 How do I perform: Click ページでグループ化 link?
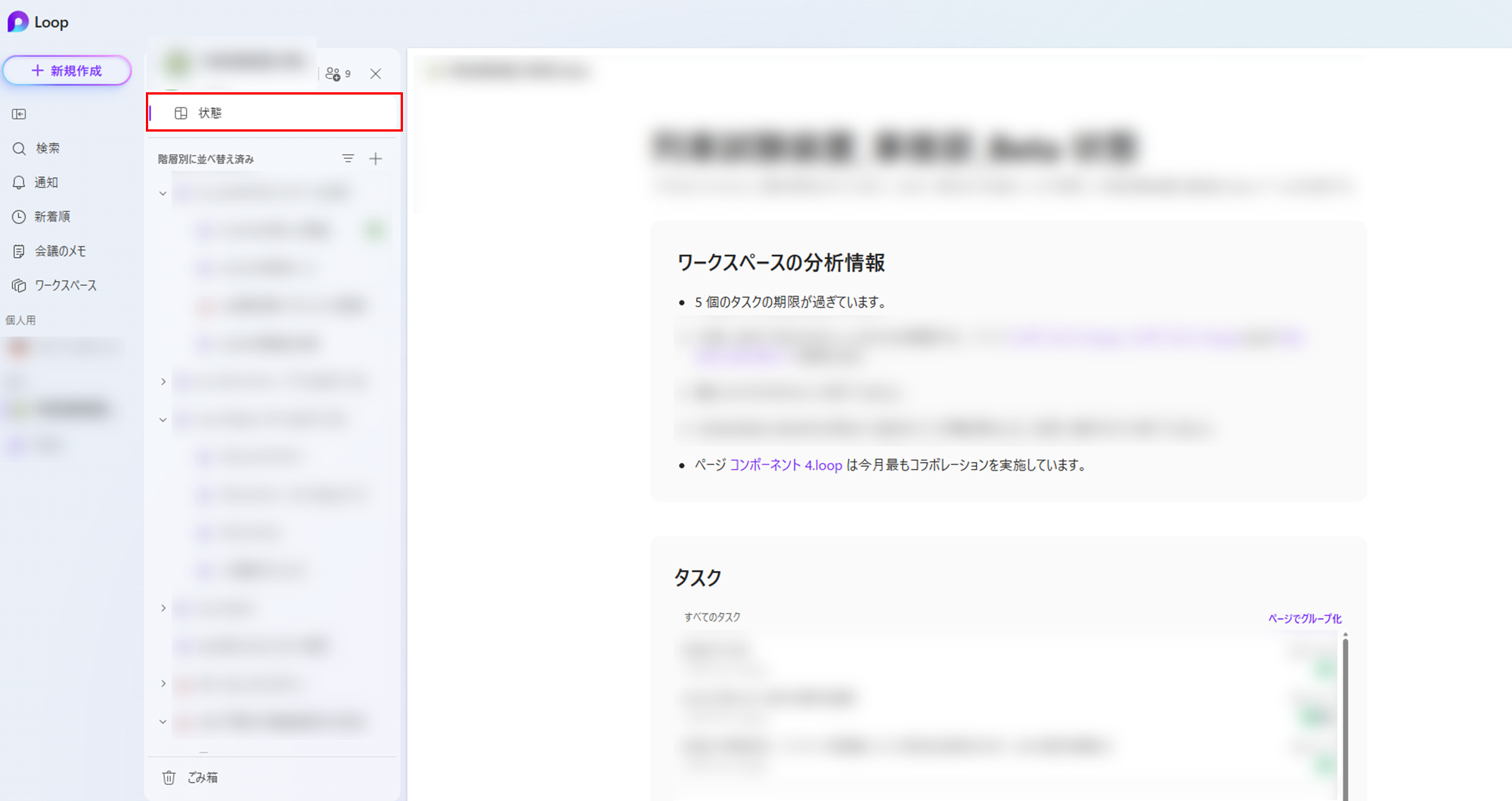click(1305, 619)
